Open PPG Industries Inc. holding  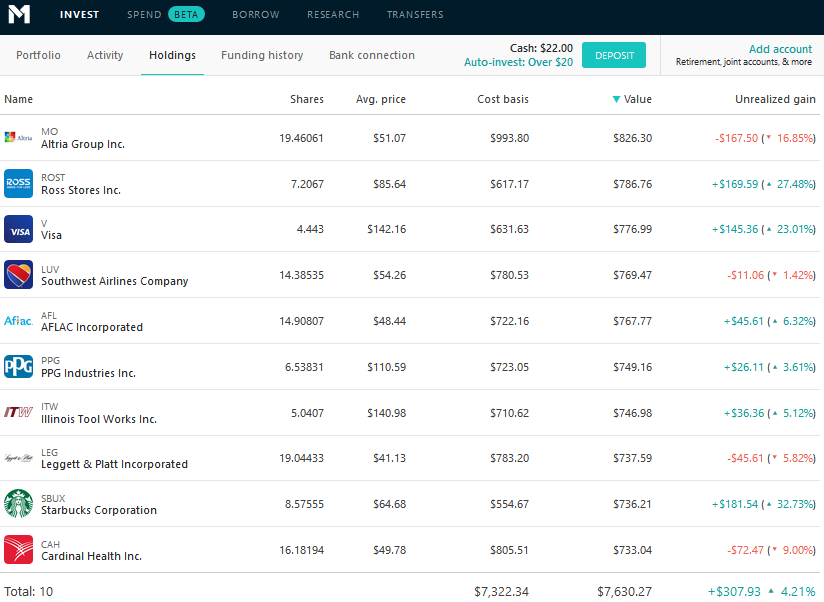click(x=88, y=373)
